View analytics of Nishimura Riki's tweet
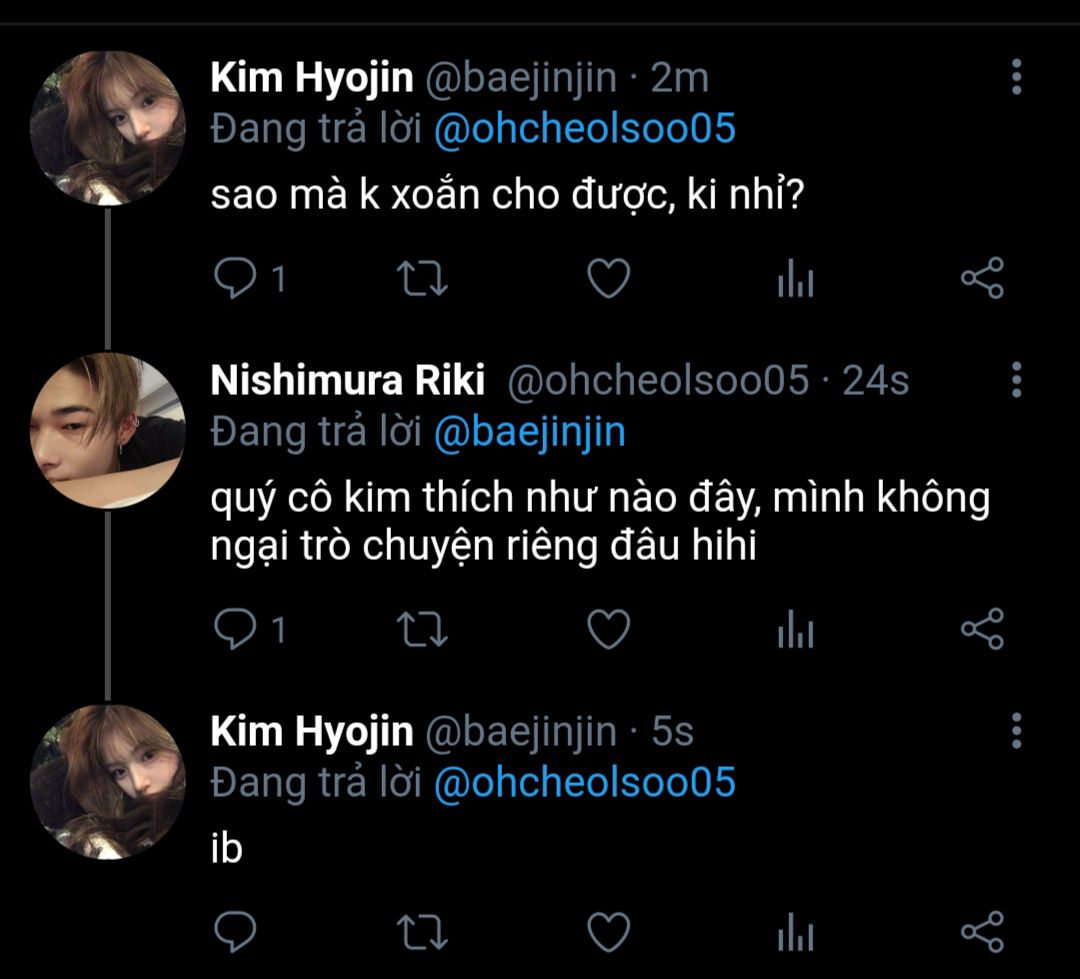 coord(795,630)
